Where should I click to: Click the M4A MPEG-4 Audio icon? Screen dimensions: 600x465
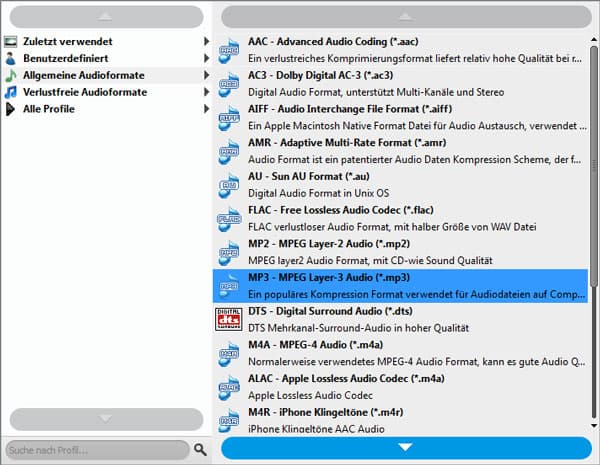click(228, 354)
